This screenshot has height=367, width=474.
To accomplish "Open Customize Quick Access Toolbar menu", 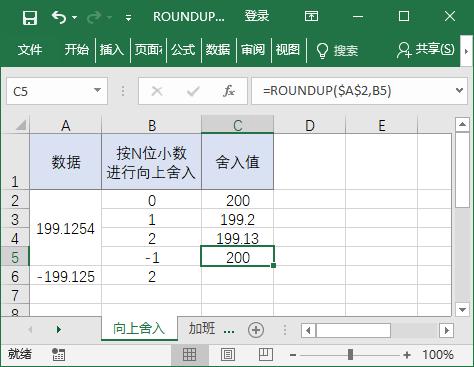I will pyautogui.click(x=128, y=18).
